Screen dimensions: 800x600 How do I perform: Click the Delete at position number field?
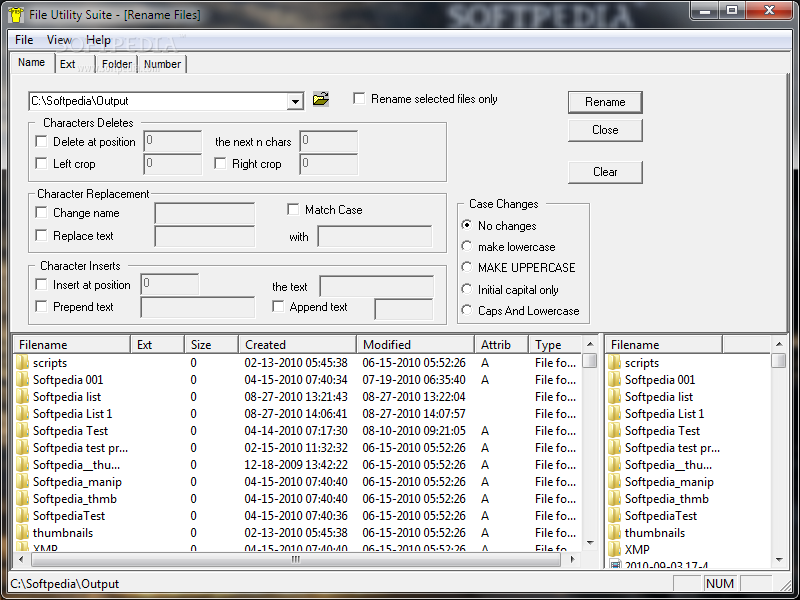point(173,141)
